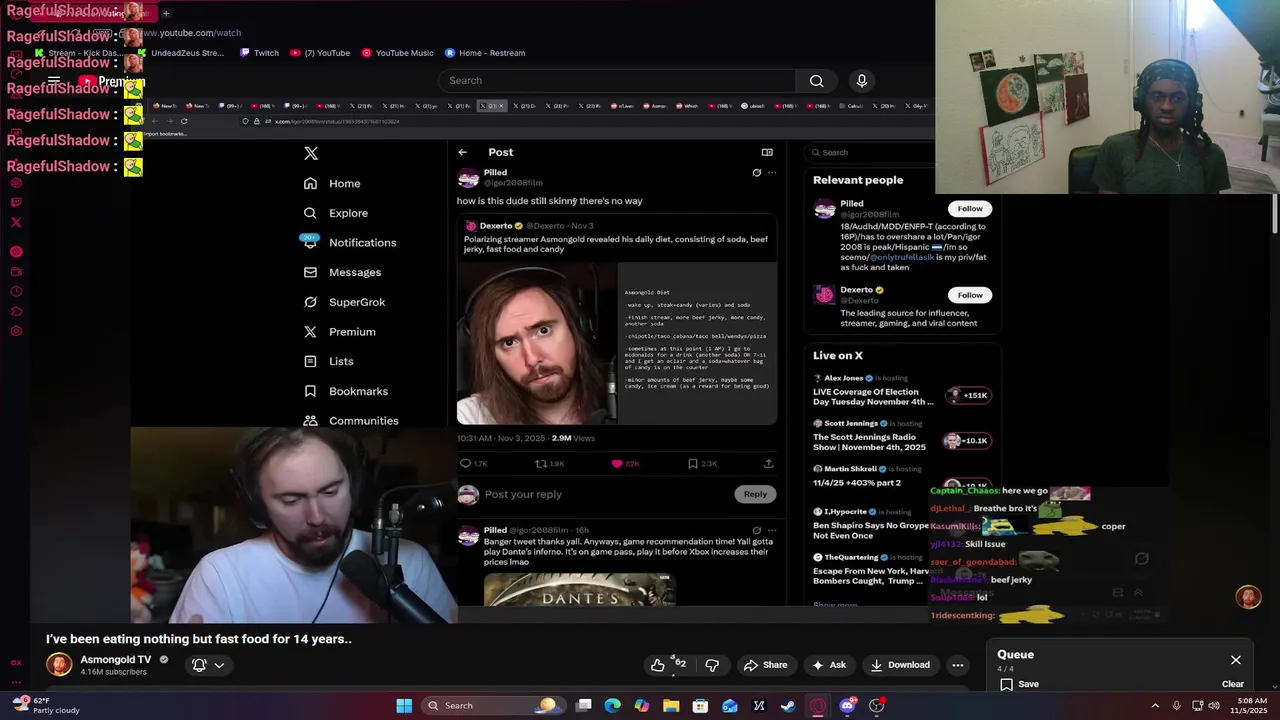The width and height of the screenshot is (1280, 720).
Task: Click the Windows taskbar Search box
Action: (x=492, y=706)
